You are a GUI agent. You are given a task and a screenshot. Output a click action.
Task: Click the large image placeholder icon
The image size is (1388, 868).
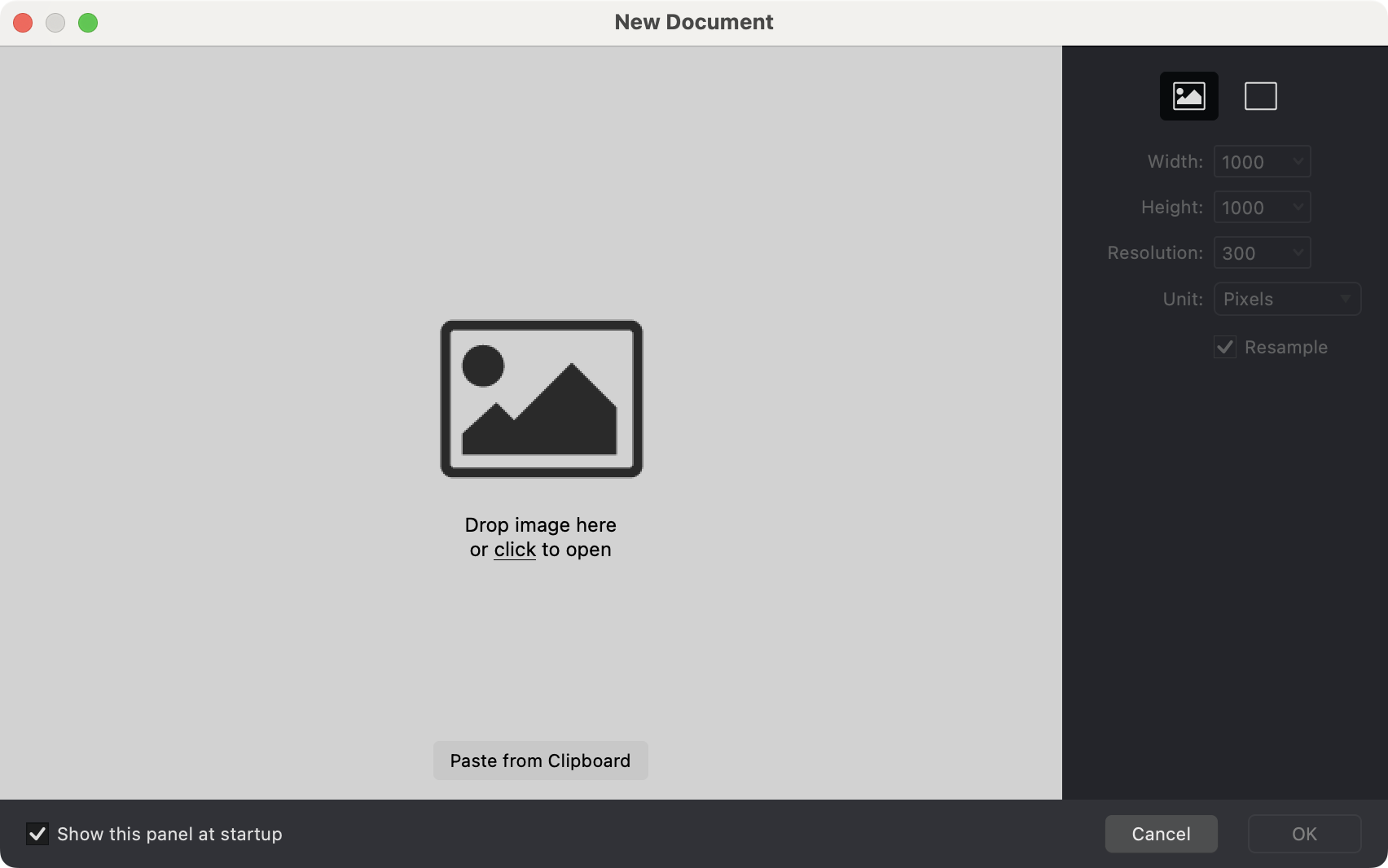pyautogui.click(x=542, y=399)
